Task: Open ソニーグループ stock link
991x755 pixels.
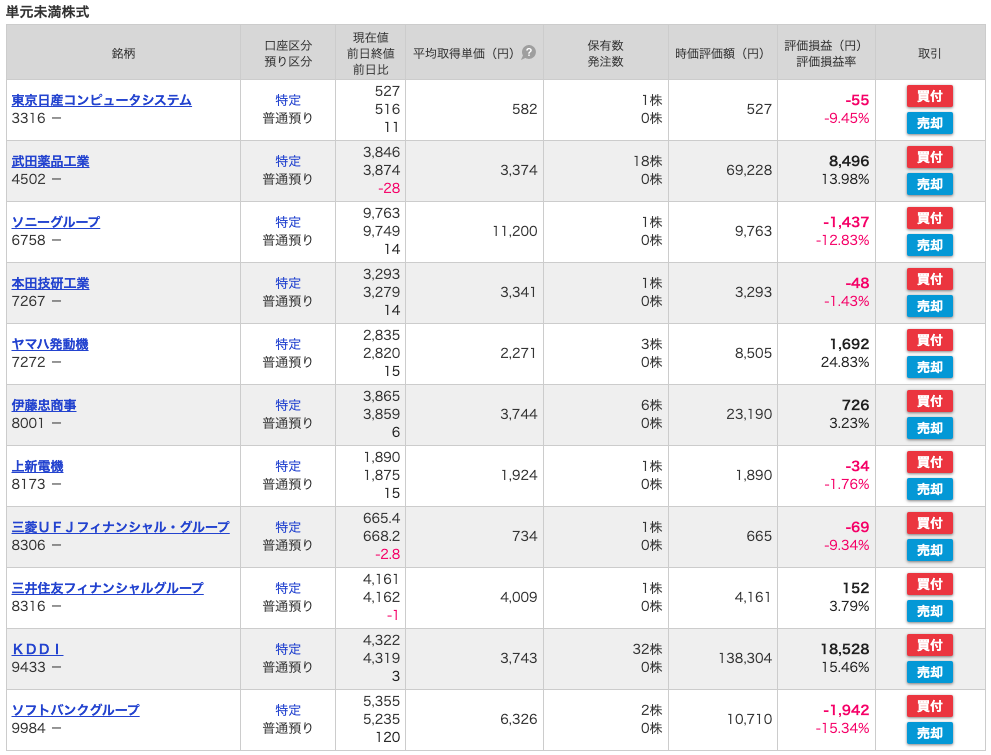Action: pos(56,222)
